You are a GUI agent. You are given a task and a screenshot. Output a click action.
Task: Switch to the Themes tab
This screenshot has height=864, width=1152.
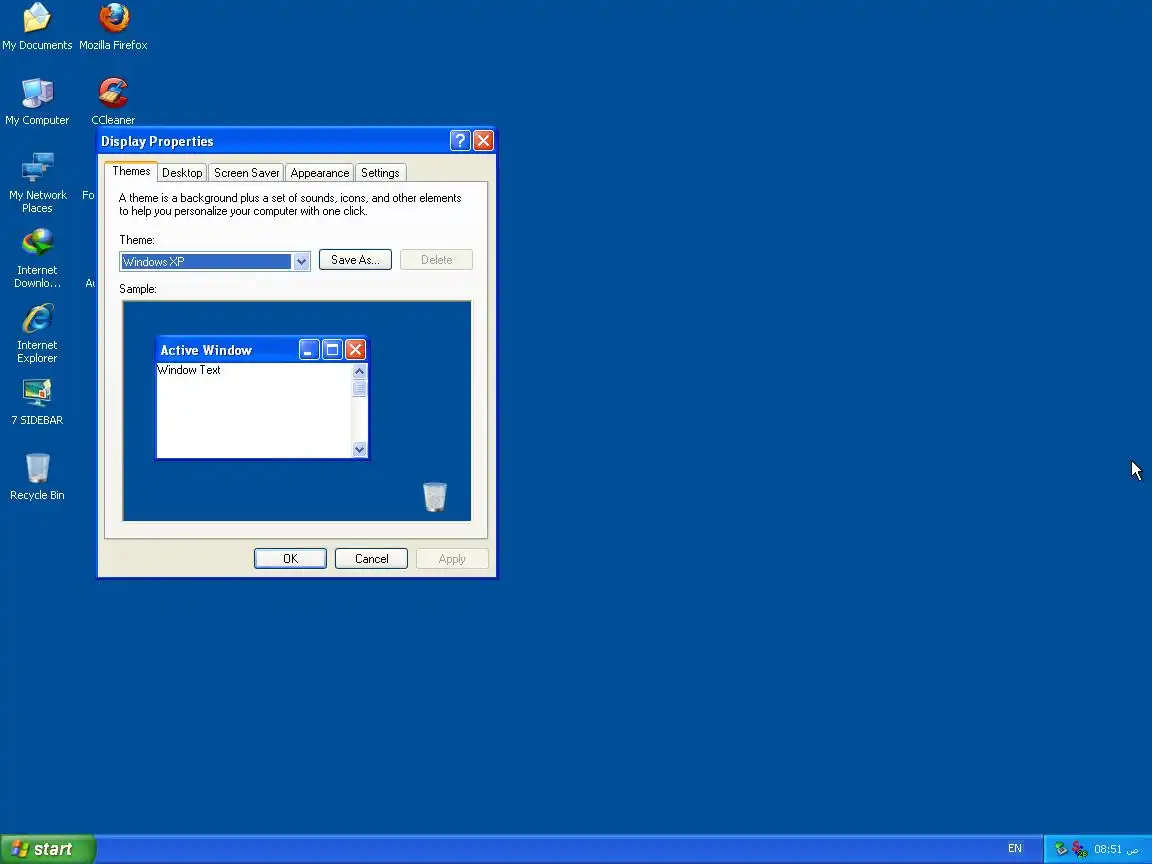coord(131,171)
